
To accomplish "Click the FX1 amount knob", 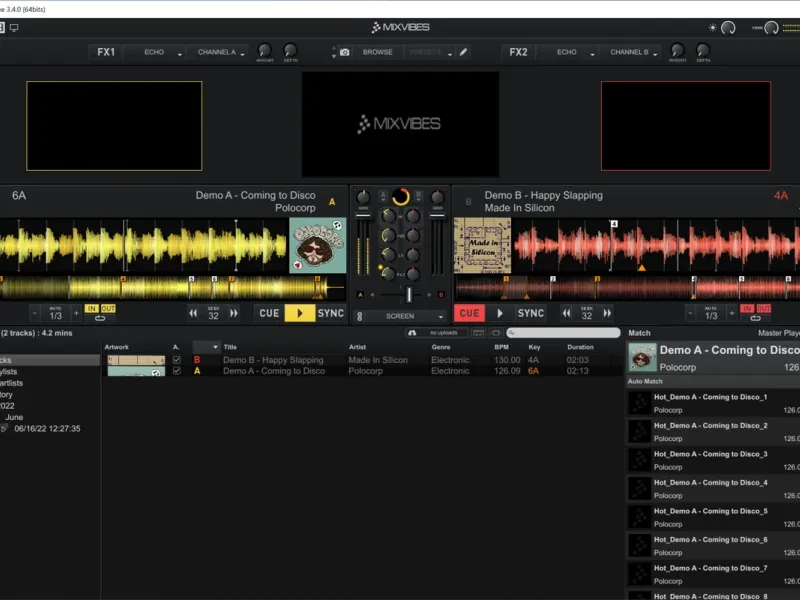I will 264,50.
